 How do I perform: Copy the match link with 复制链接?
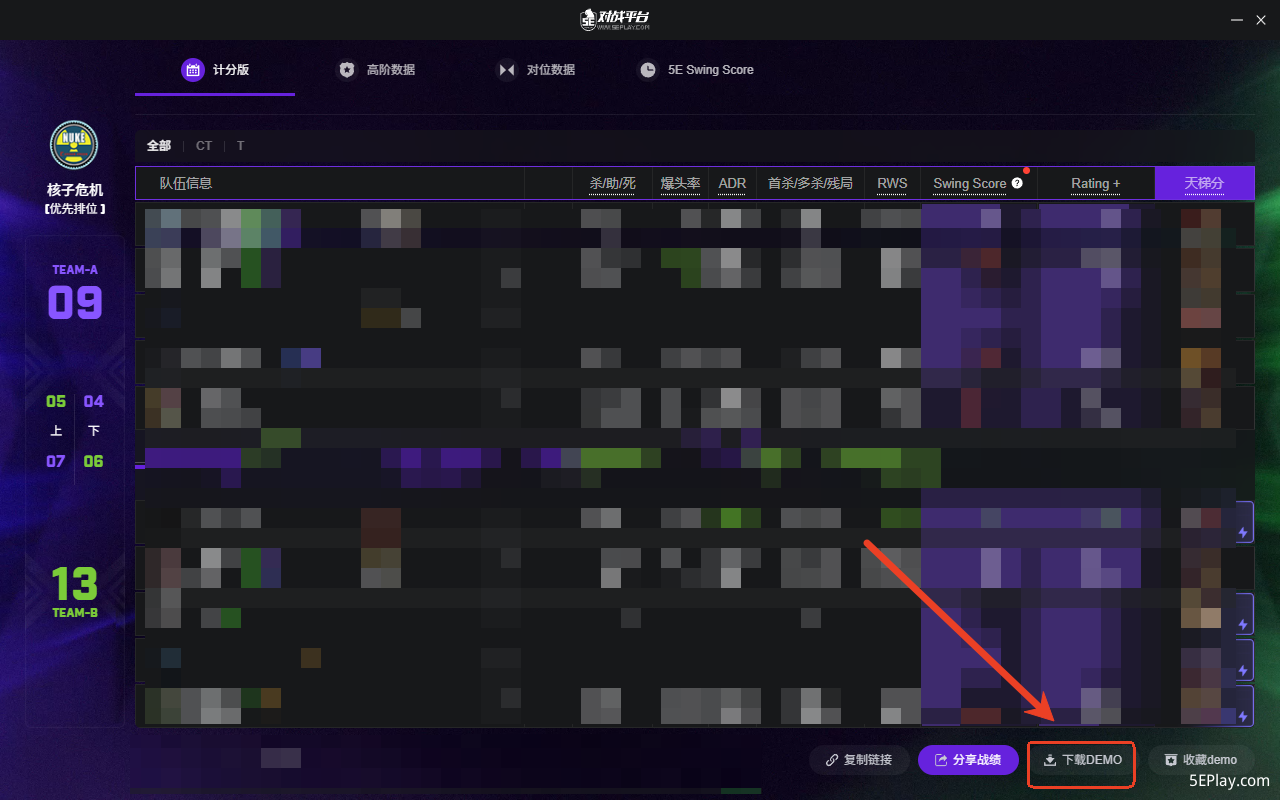click(x=858, y=760)
